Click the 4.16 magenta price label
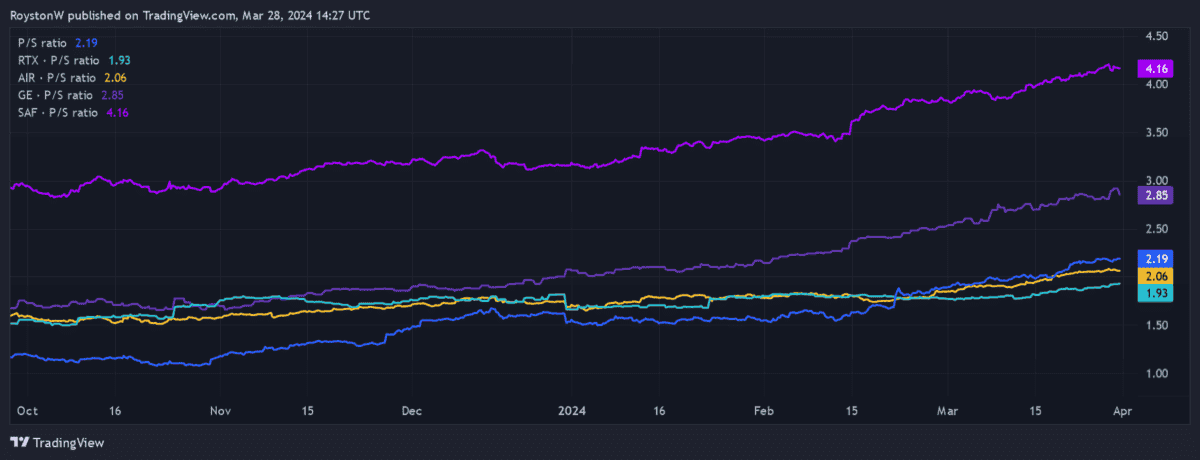This screenshot has width=1200, height=460. (x=1157, y=69)
